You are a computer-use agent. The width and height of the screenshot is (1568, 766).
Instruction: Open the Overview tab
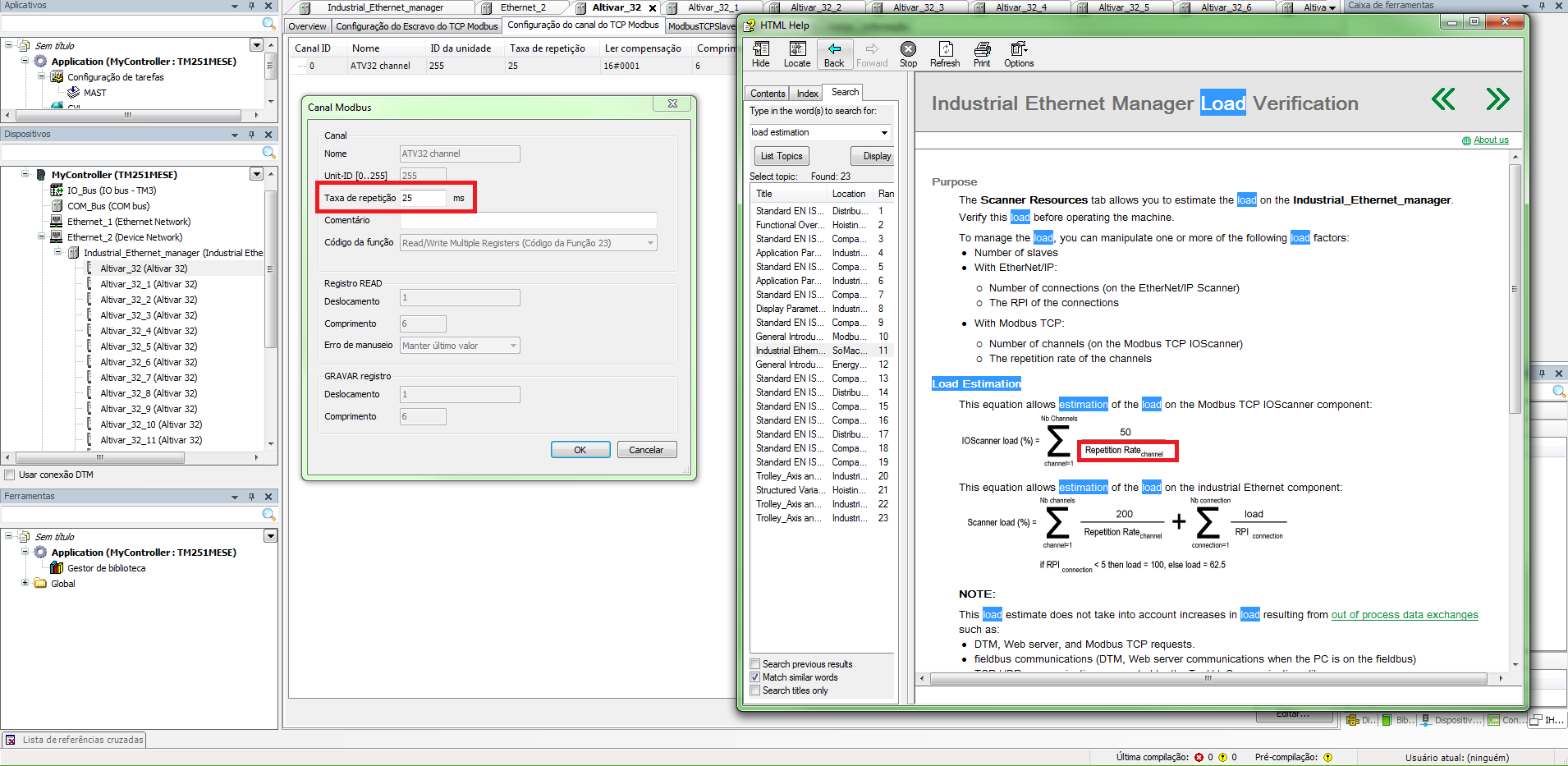pyautogui.click(x=307, y=26)
